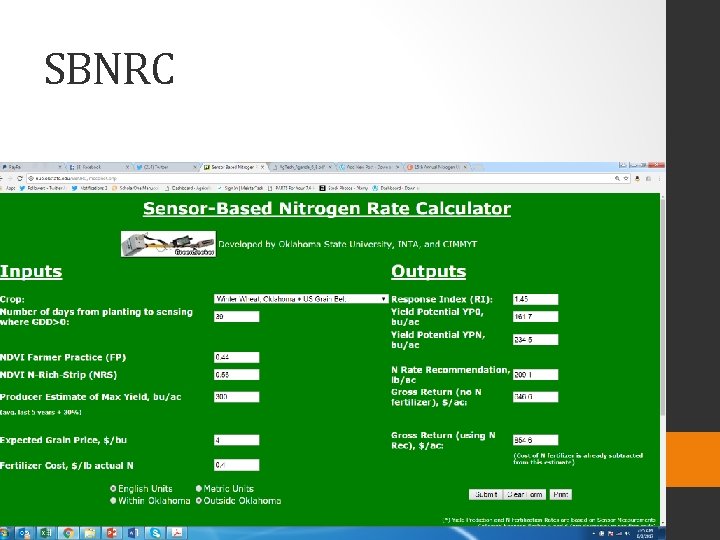The height and width of the screenshot is (540, 720).
Task: Switch to the Sensor Based Nitrogen tab
Action: click(234, 167)
